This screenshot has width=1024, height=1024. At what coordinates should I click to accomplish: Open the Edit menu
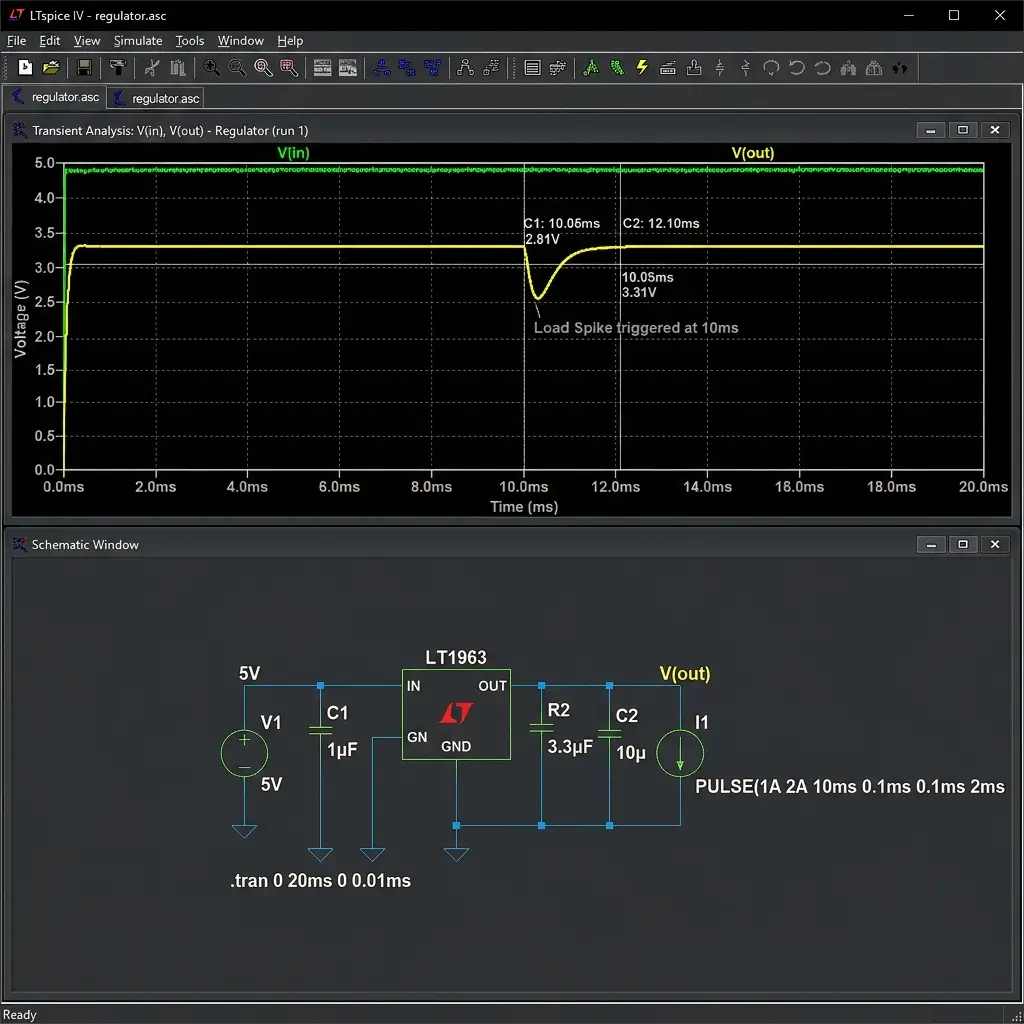pyautogui.click(x=50, y=40)
